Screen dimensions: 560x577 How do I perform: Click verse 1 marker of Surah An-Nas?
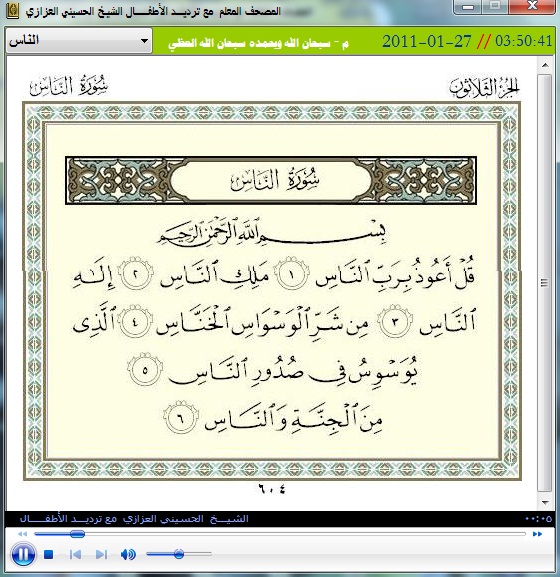tap(293, 274)
